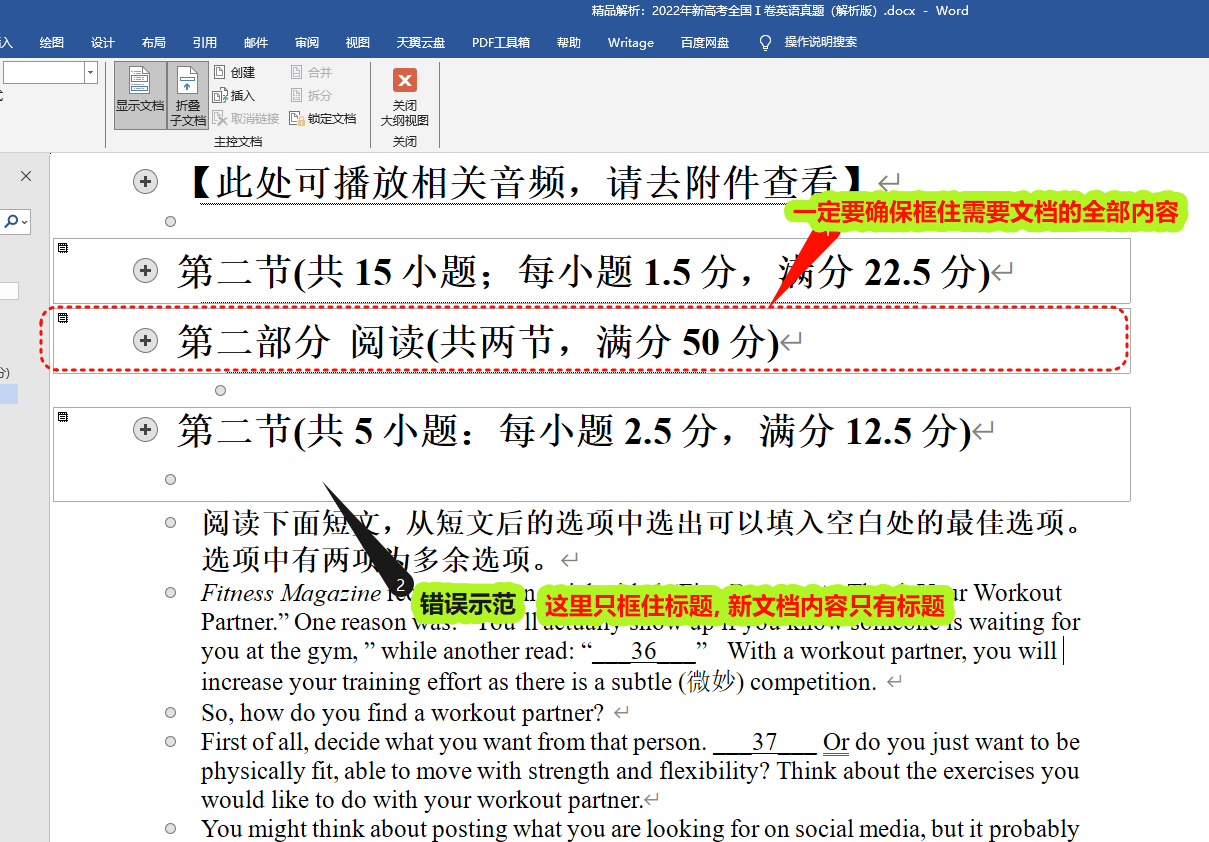This screenshot has width=1209, height=842.
Task: Select subdocument icon of 第二节(共 15 小题 box
Action: click(x=63, y=248)
